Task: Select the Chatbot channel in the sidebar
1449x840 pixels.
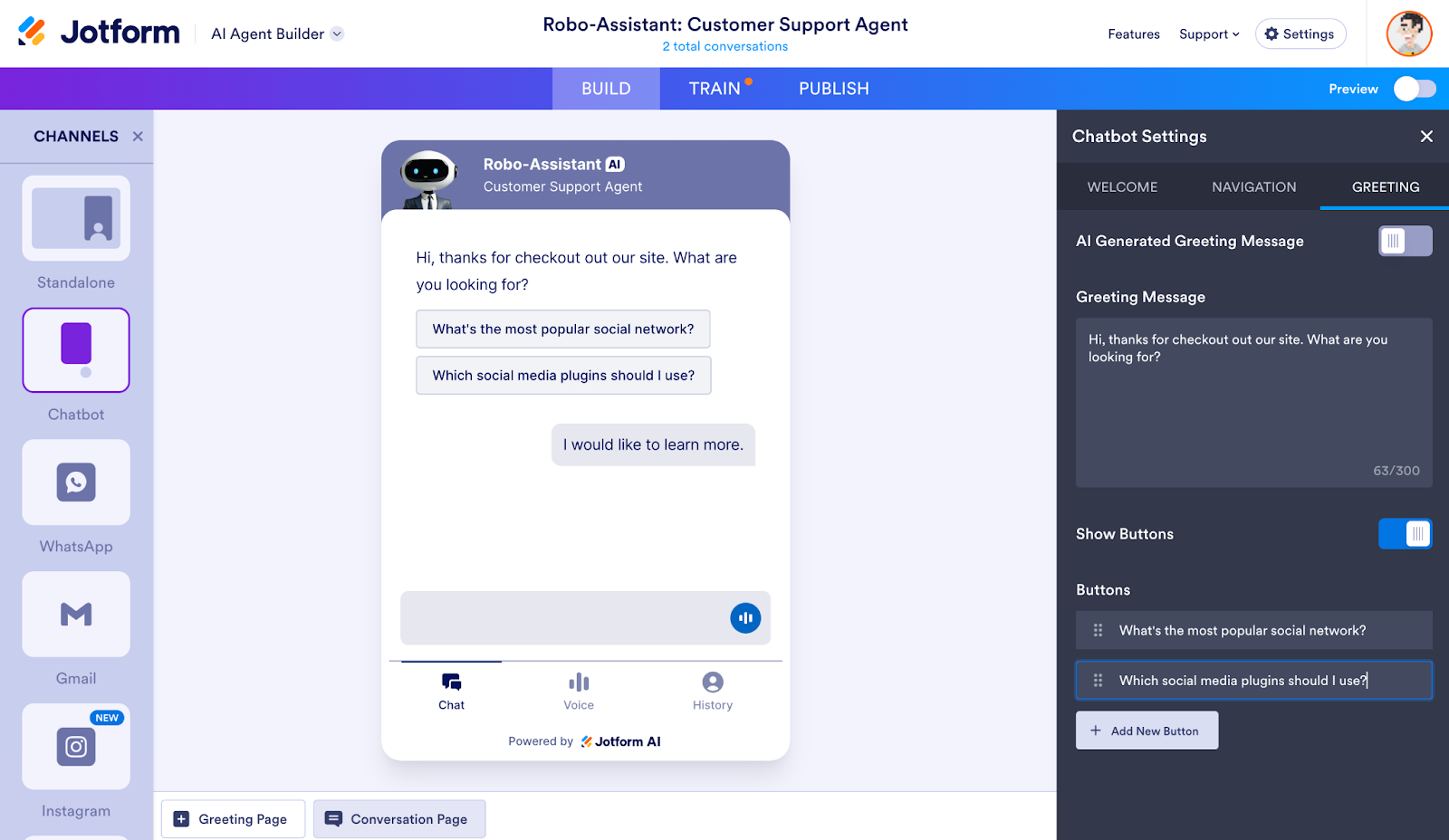Action: tap(75, 350)
